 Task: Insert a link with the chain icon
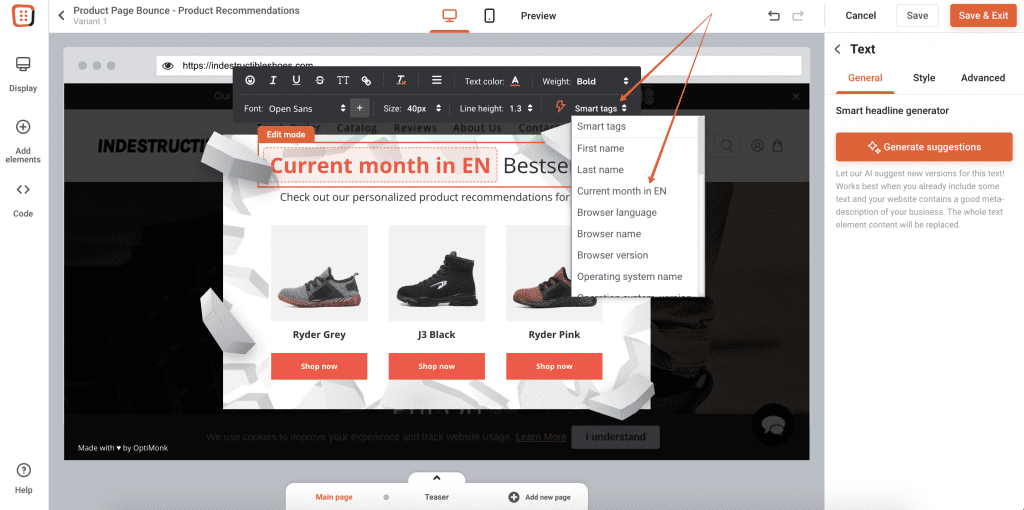tap(366, 81)
